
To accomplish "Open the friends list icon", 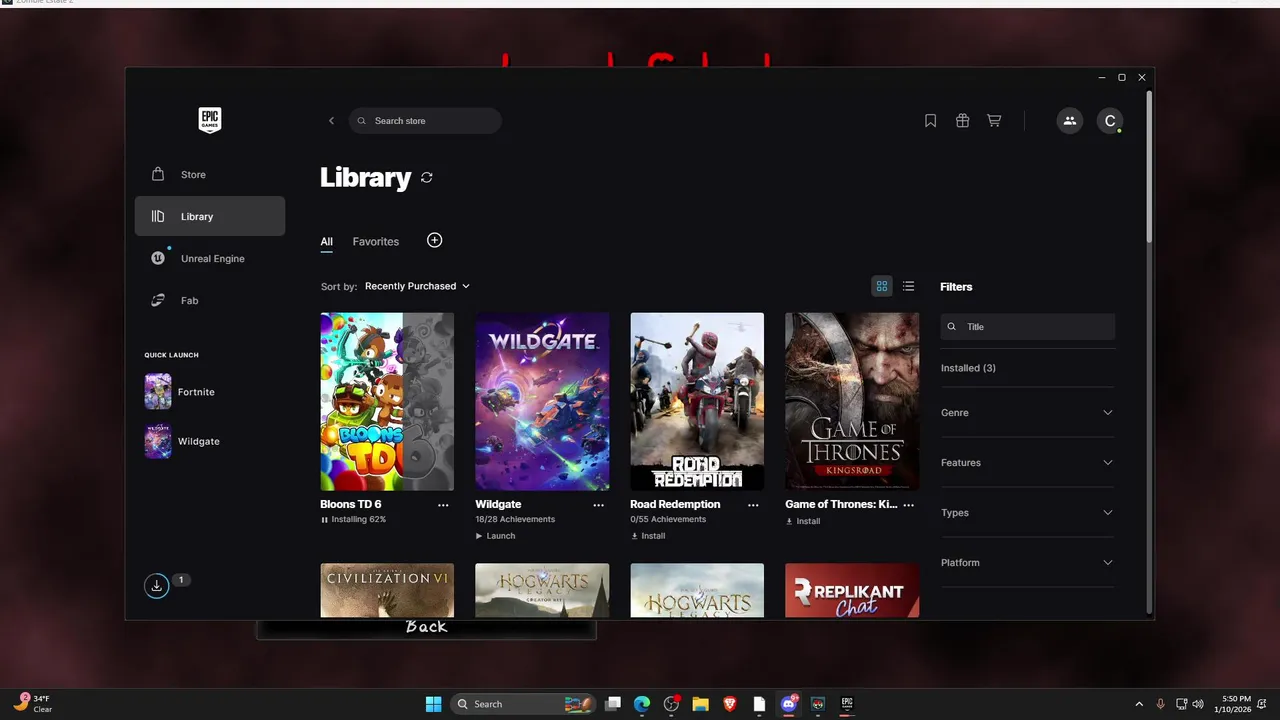I will point(1069,121).
